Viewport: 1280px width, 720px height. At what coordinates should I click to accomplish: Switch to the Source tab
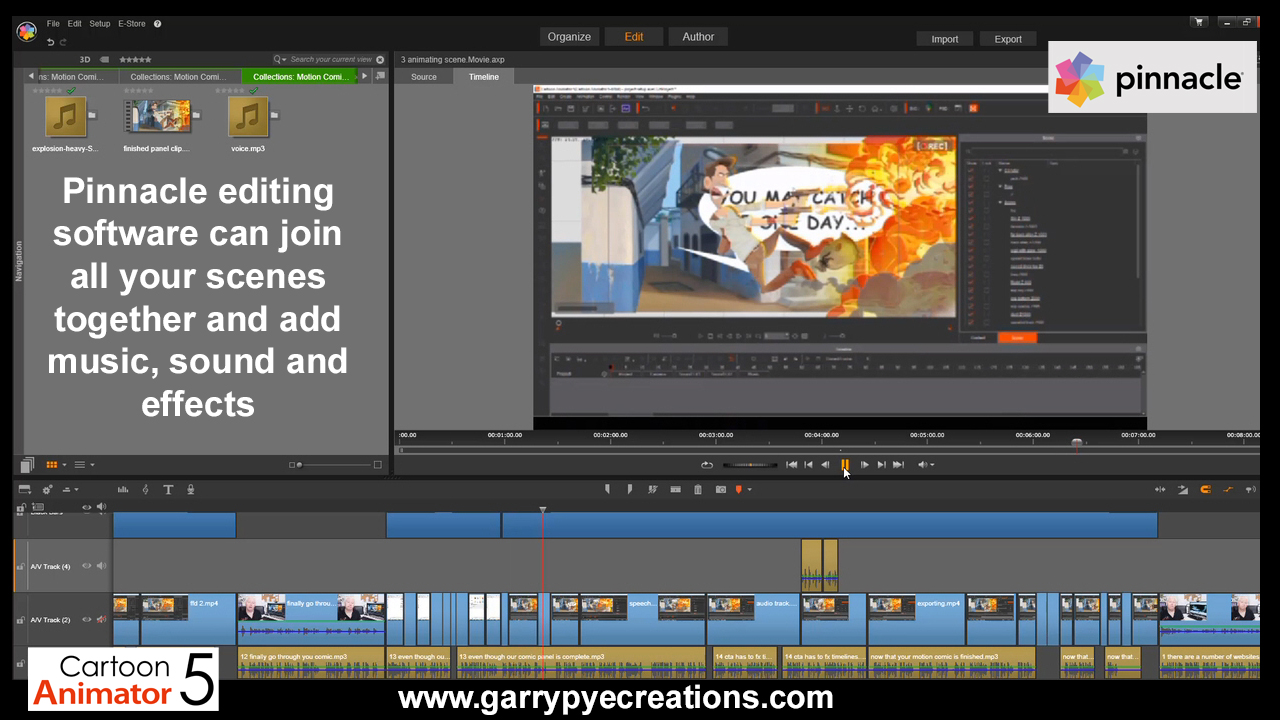click(x=424, y=77)
